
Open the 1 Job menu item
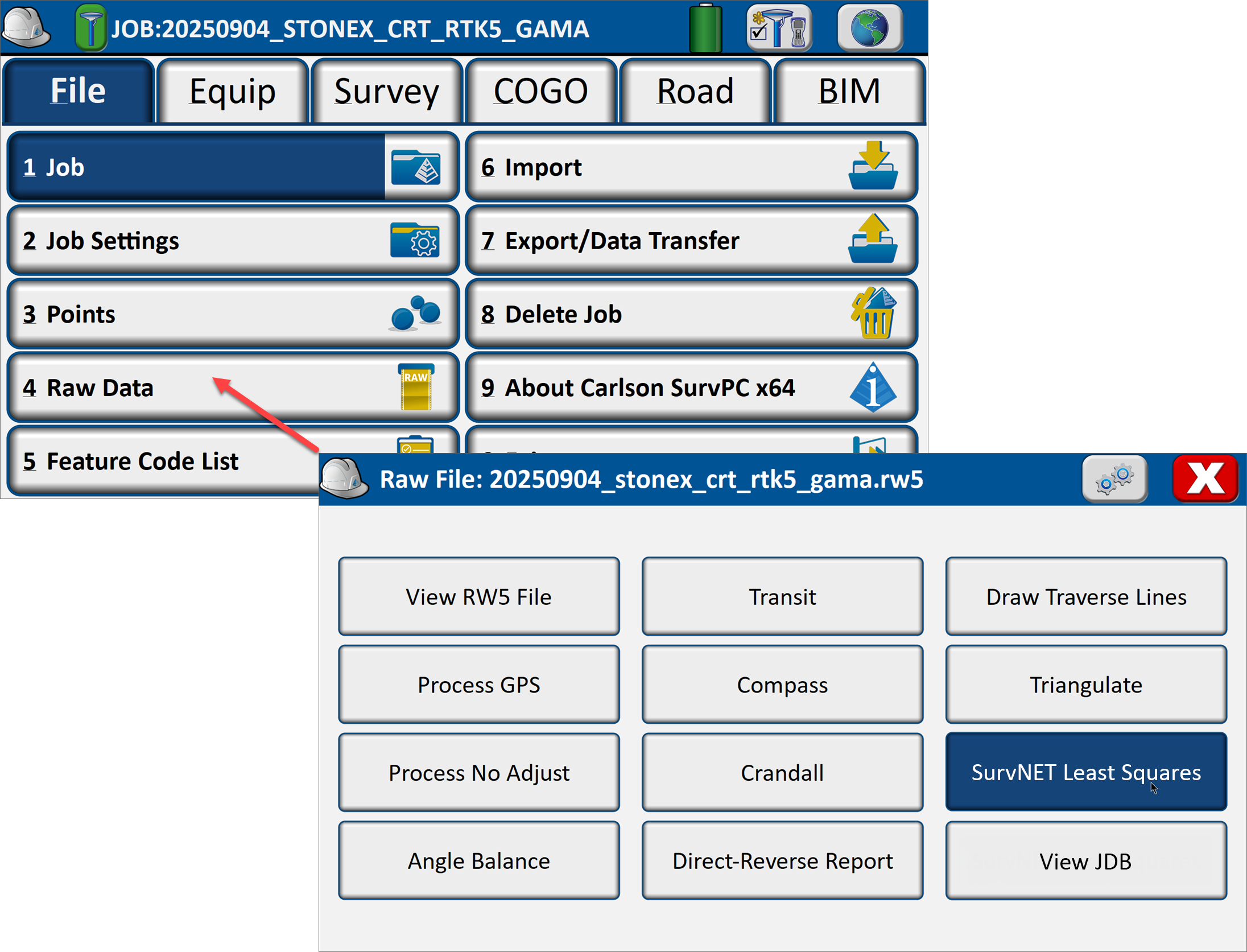point(233,167)
